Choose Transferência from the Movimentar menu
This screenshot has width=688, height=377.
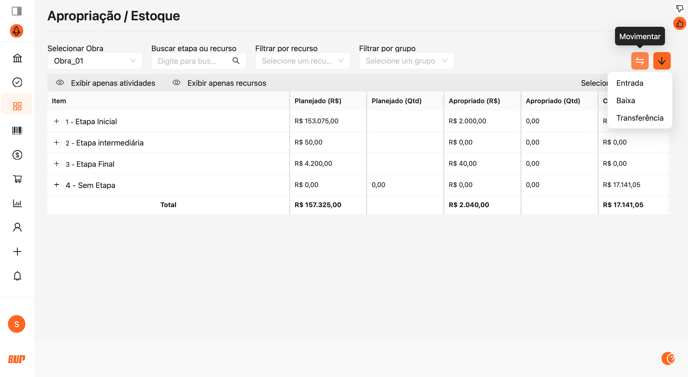click(x=640, y=118)
